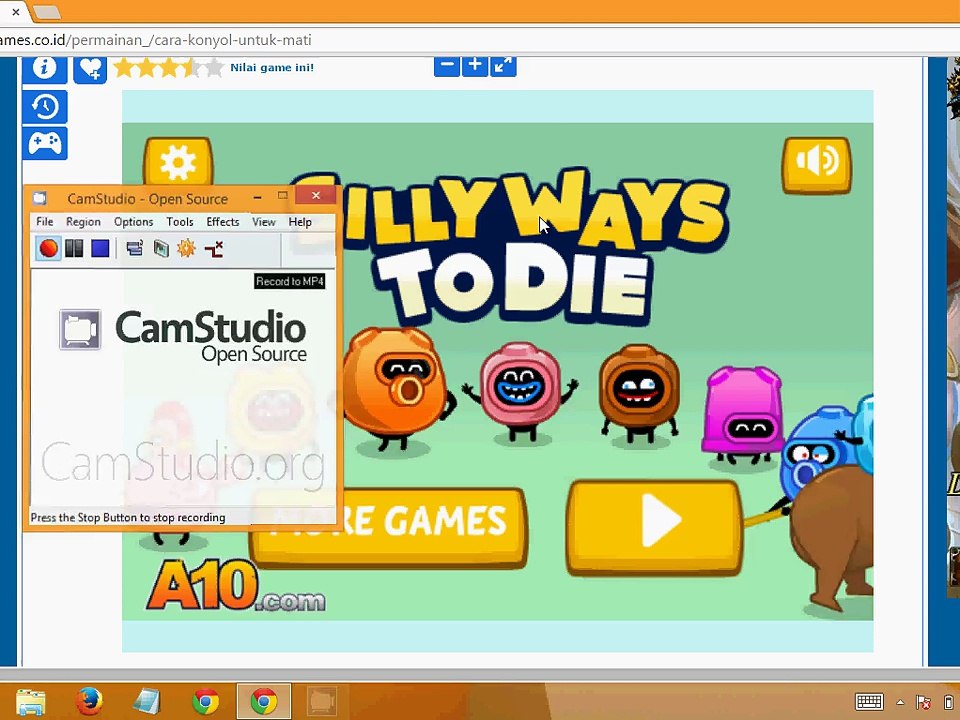This screenshot has height=720, width=960.
Task: Click the CamStudio taskbar icon
Action: [321, 702]
